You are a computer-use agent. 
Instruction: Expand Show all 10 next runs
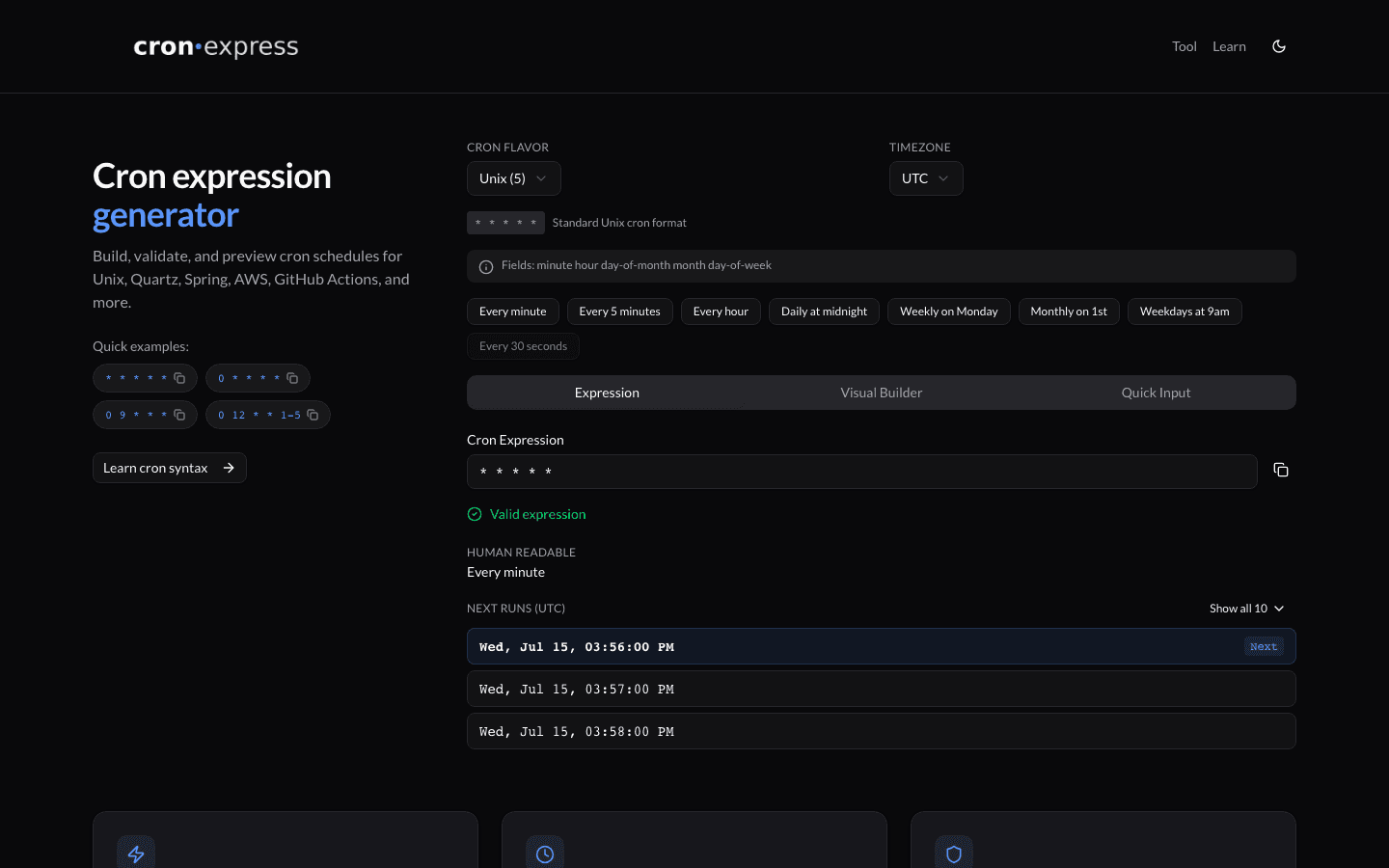[1247, 609]
